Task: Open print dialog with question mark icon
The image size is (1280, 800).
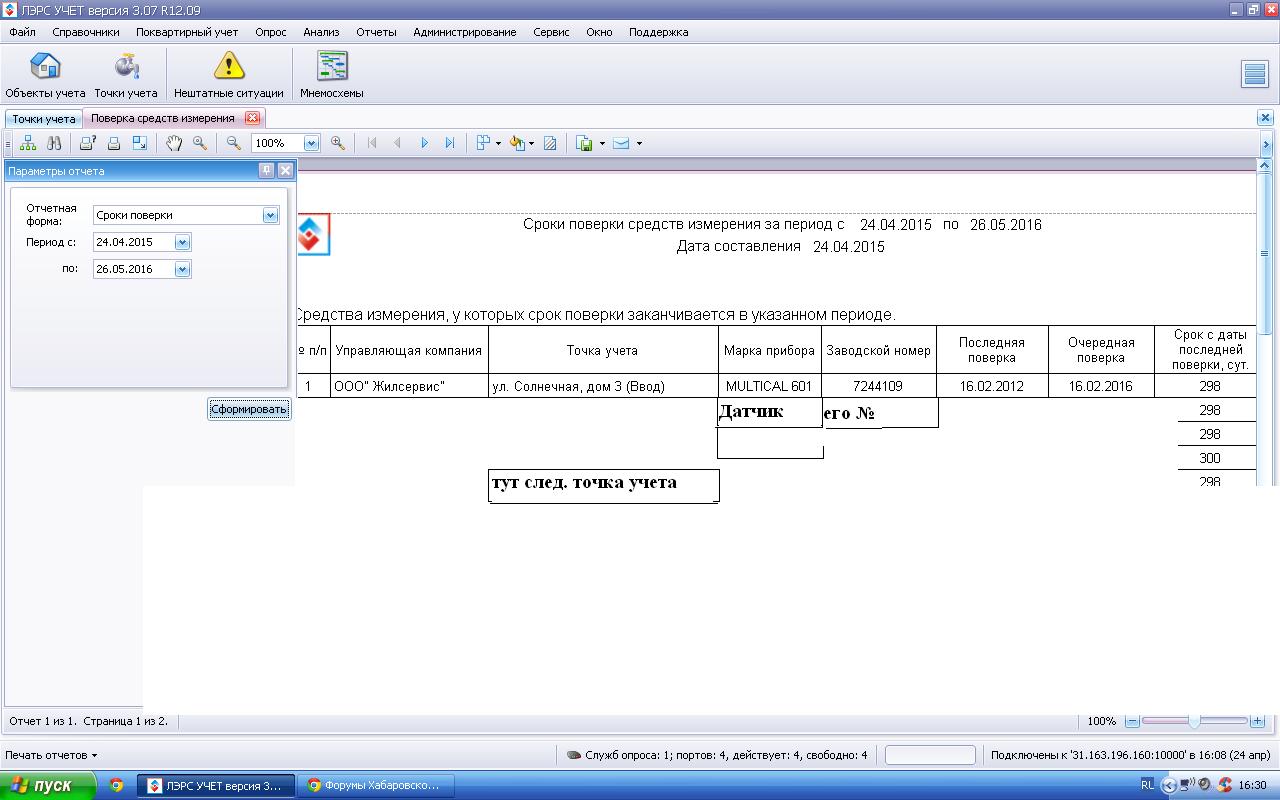Action: [x=88, y=143]
